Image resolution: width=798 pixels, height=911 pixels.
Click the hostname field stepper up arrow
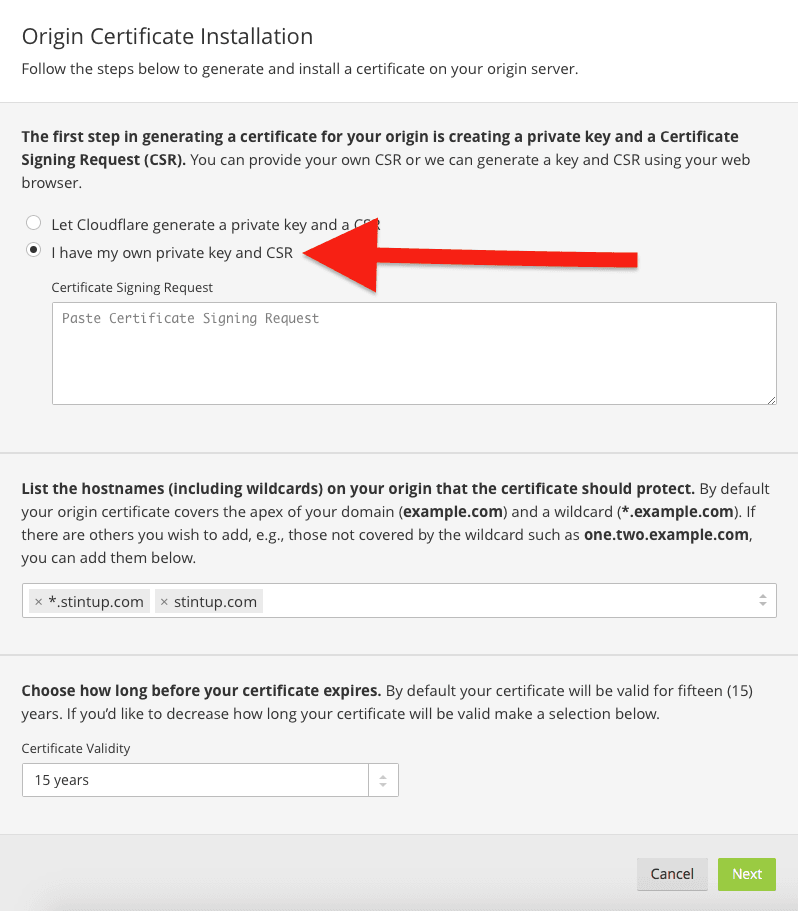[762, 595]
